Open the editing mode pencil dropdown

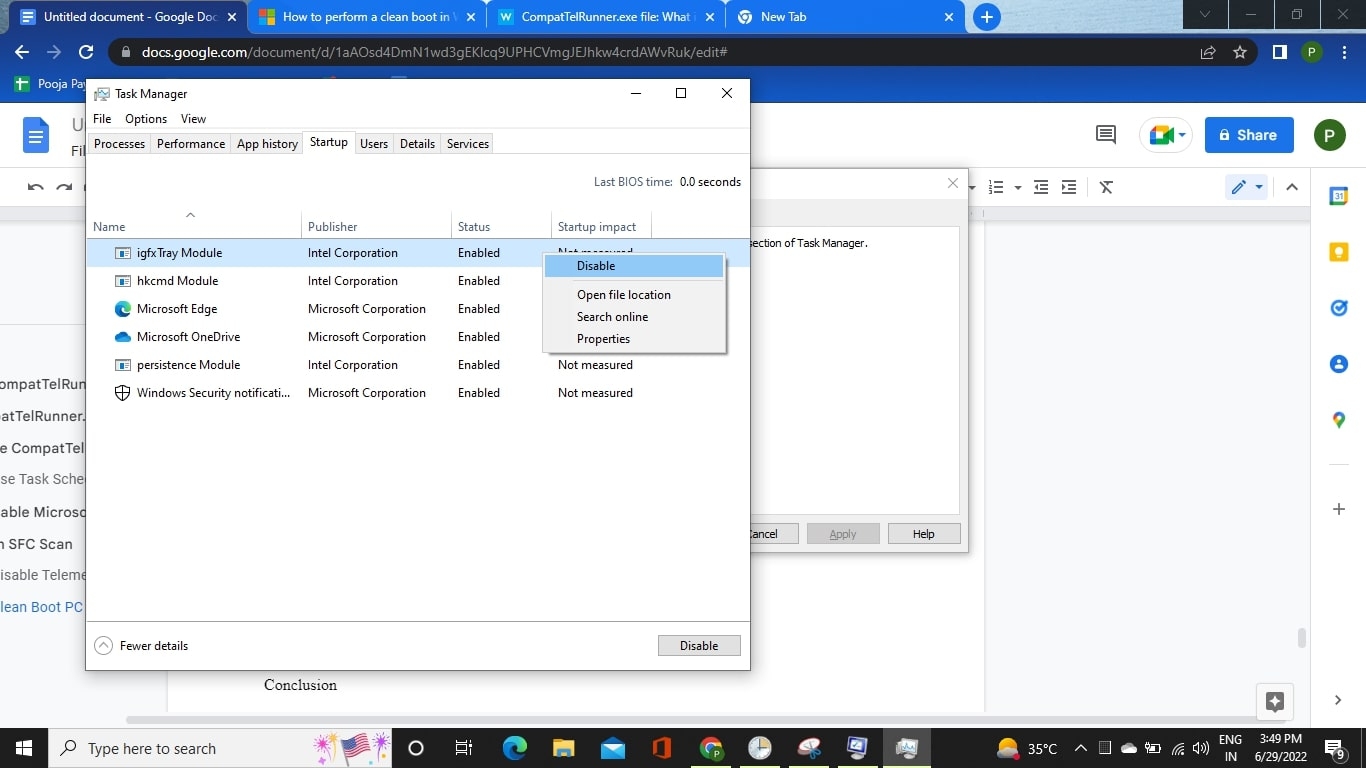1246,187
